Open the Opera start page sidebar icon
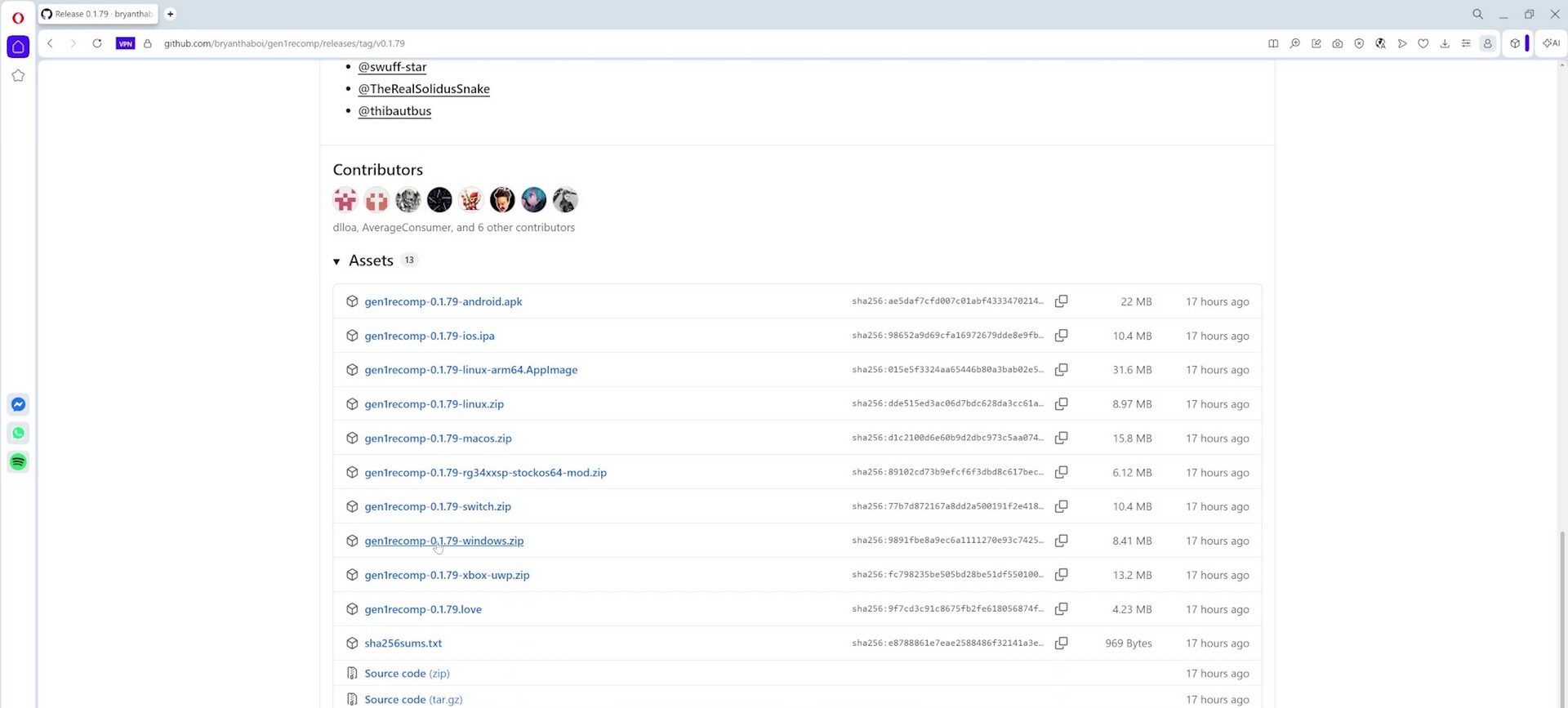 coord(18,47)
